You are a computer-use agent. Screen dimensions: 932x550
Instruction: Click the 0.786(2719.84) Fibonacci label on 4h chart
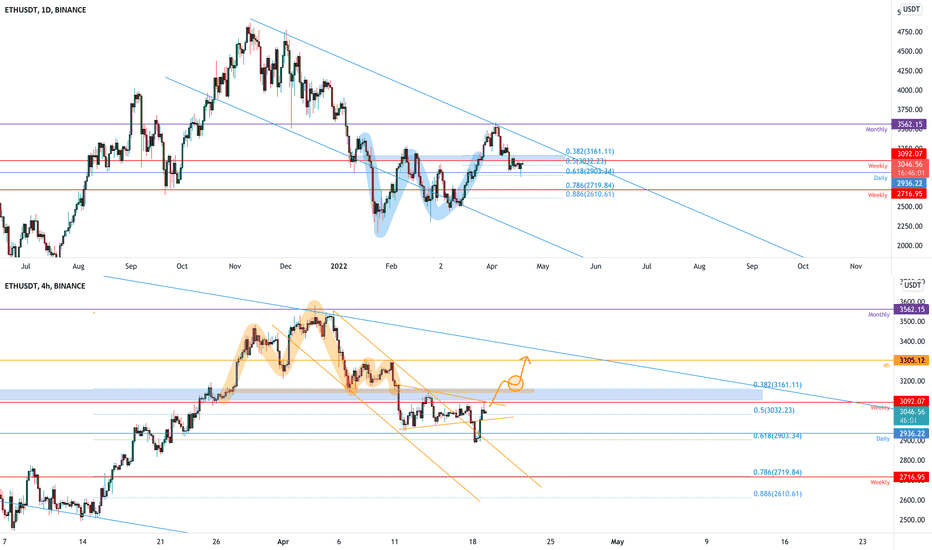coord(777,472)
